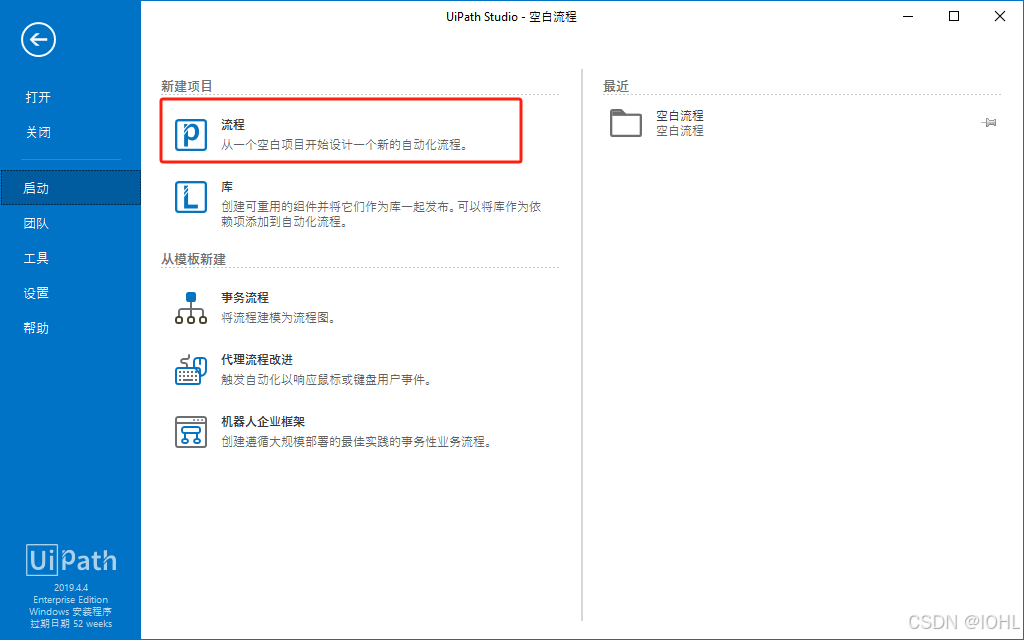
Task: Click the 事务流程 template title
Action: (245, 297)
